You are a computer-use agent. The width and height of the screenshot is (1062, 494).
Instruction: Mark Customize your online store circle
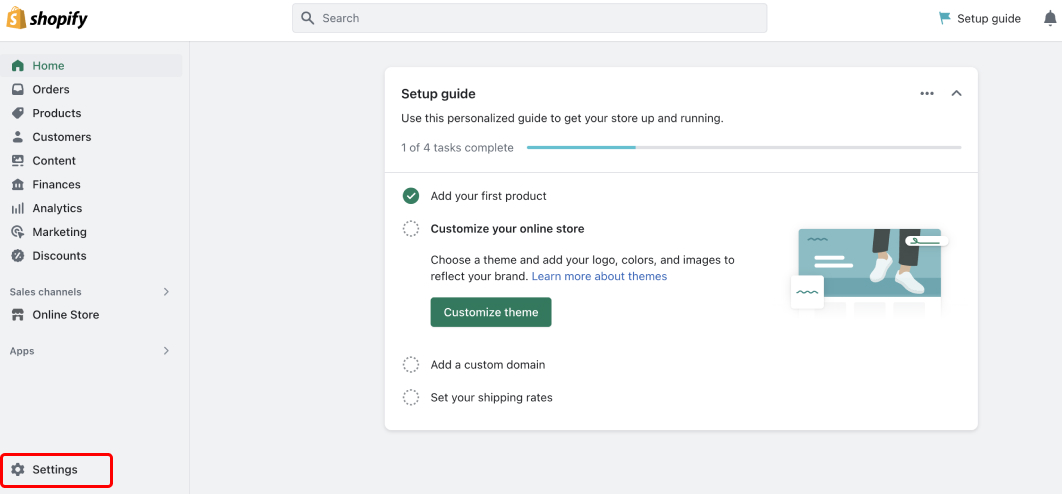410,229
